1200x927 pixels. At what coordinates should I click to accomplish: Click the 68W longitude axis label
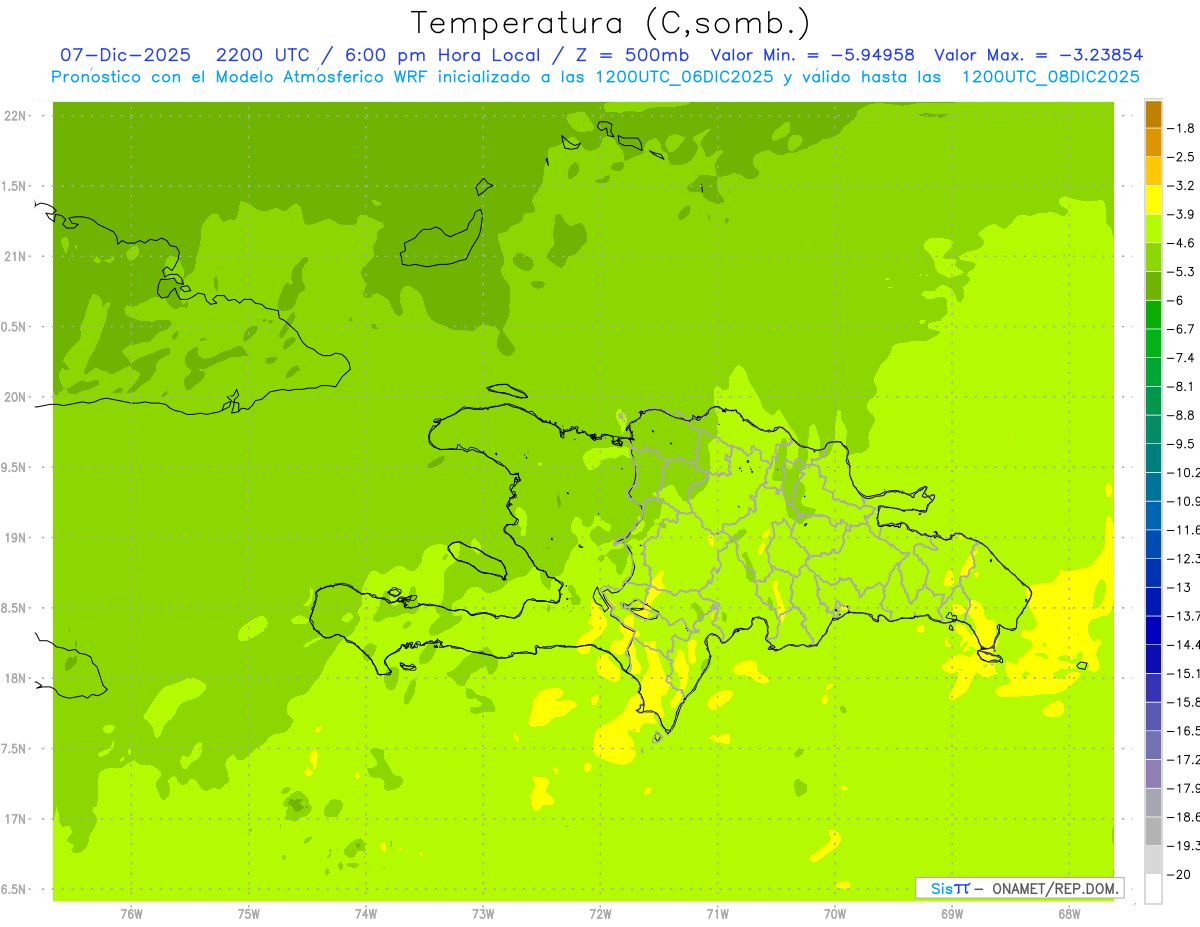click(1068, 914)
